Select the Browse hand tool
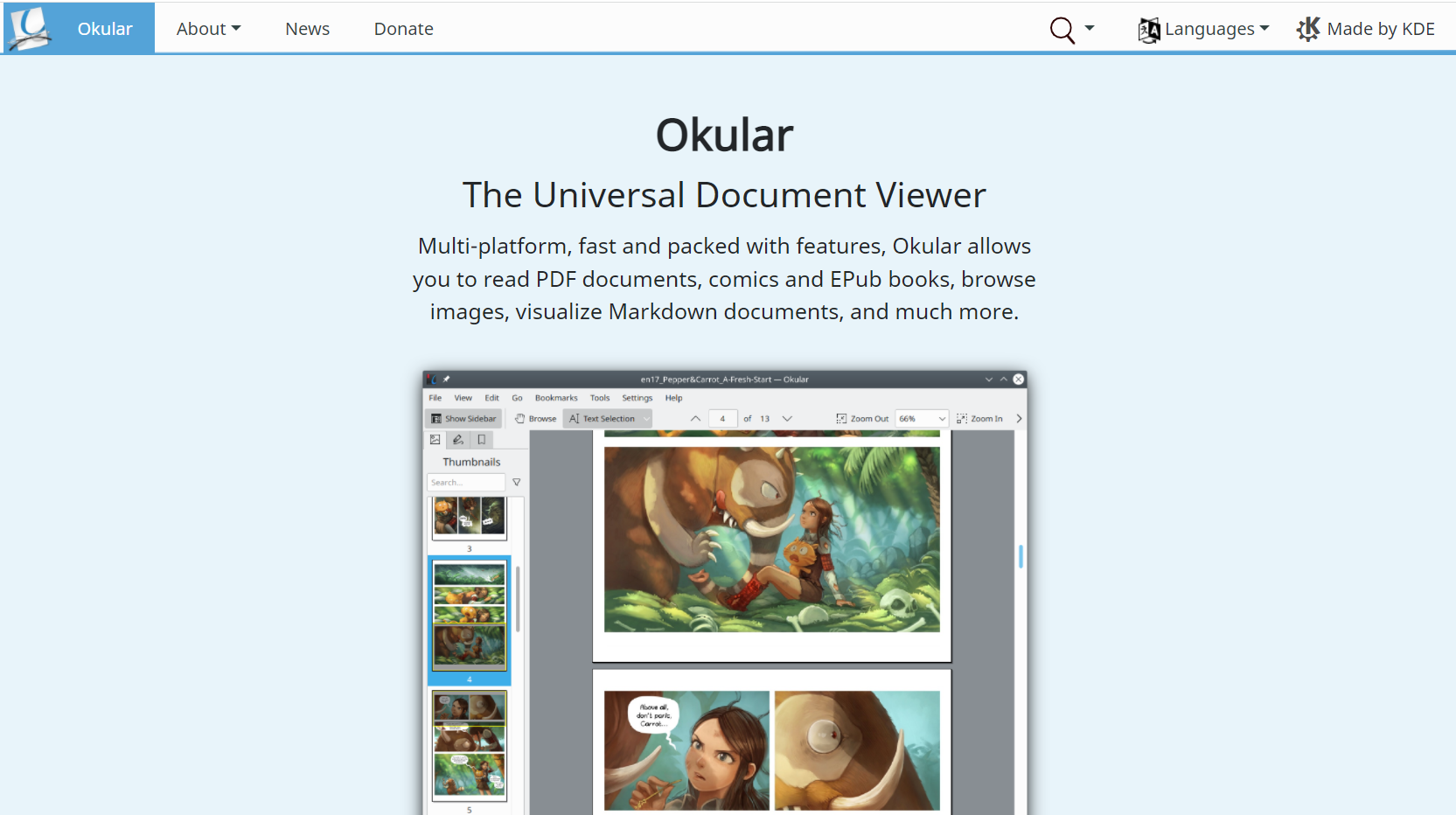Screen dimensions: 1456x815 [x=536, y=419]
